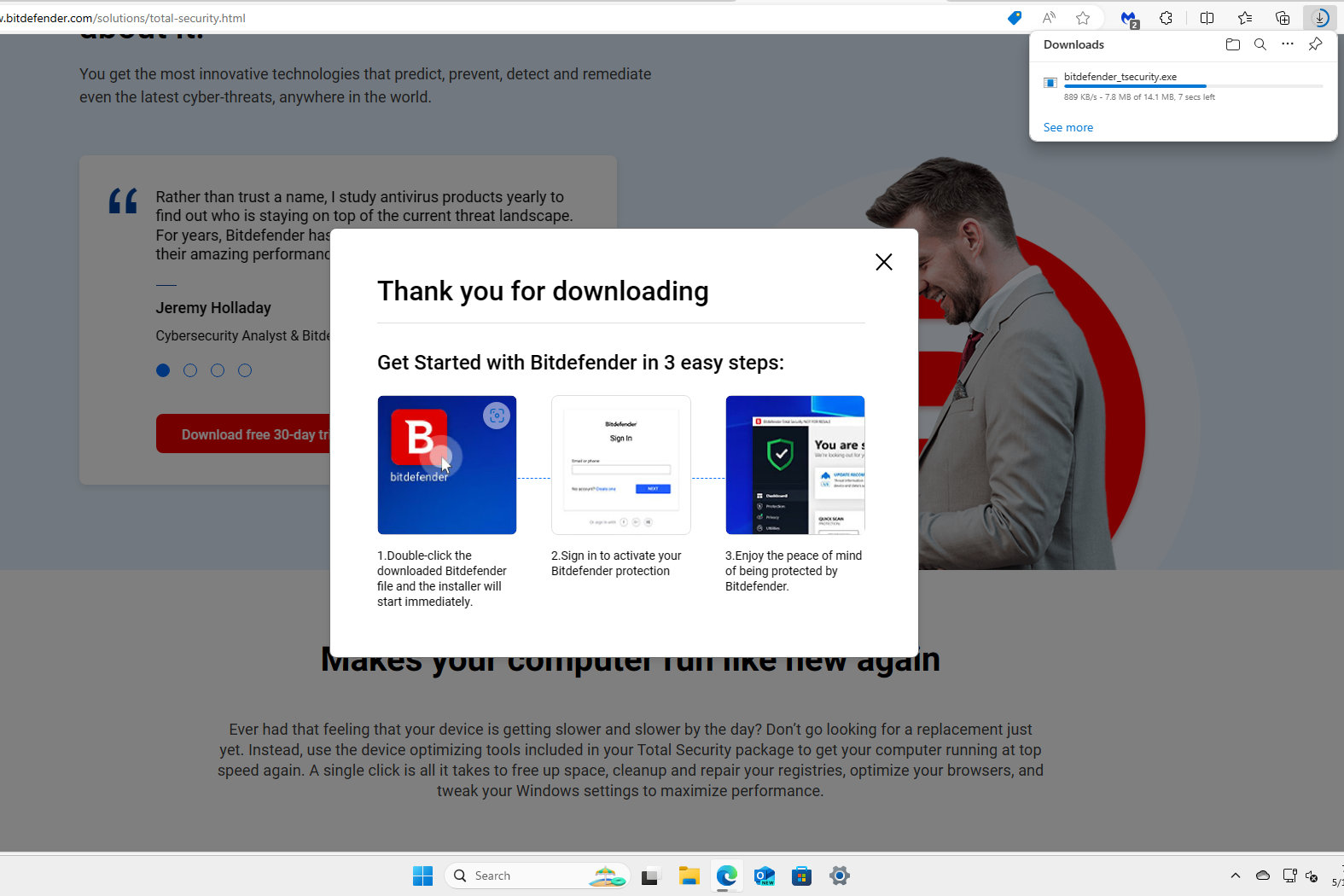Switch to Microsoft Edge in taskbar
The height and width of the screenshot is (896, 1344).
click(x=726, y=876)
